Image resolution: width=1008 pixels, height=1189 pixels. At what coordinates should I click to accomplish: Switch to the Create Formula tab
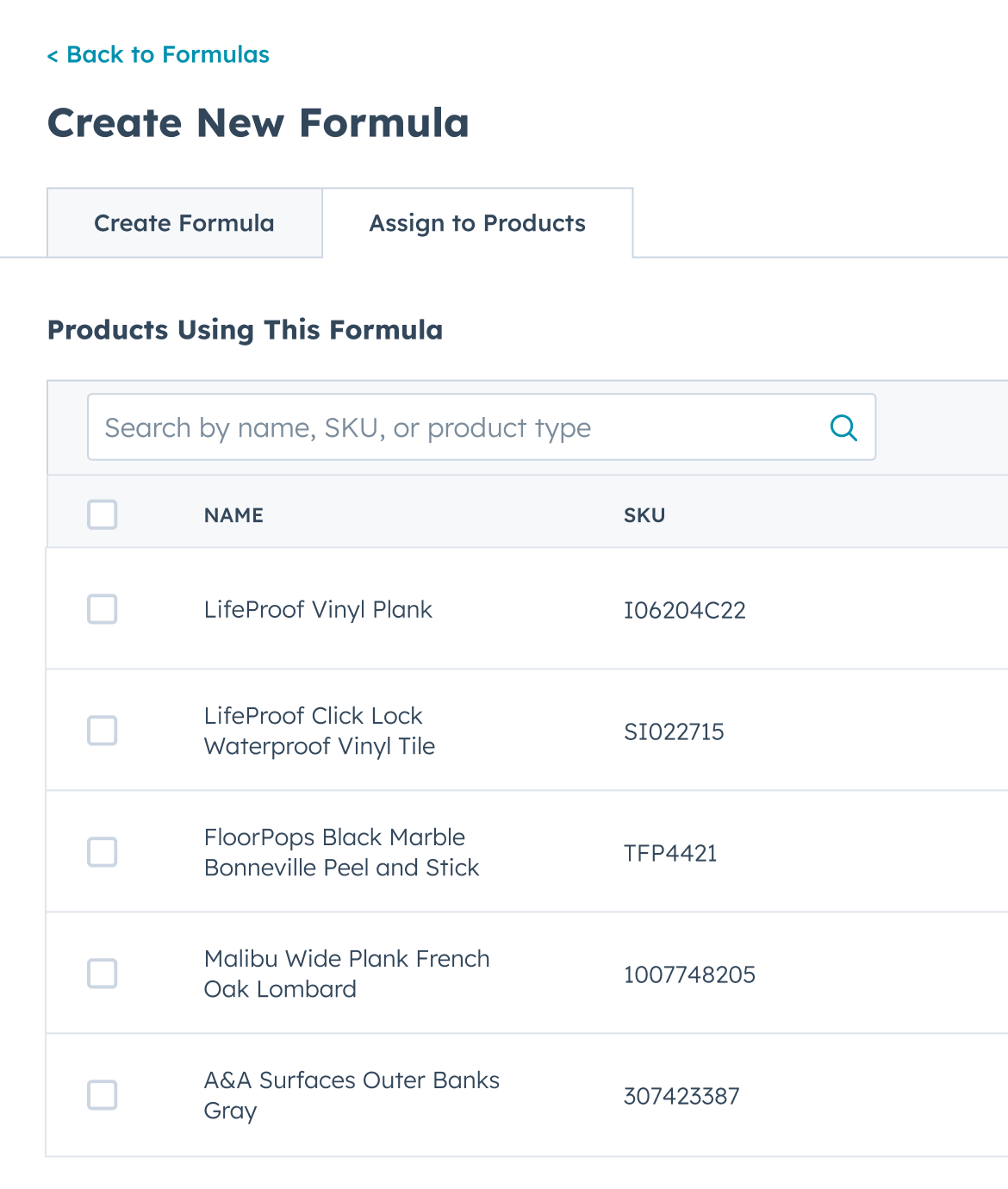[183, 223]
